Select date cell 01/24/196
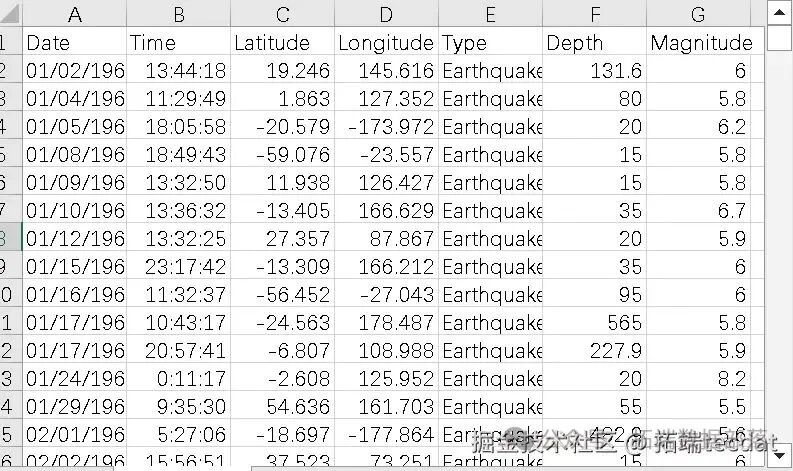This screenshot has height=471, width=793. point(74,378)
